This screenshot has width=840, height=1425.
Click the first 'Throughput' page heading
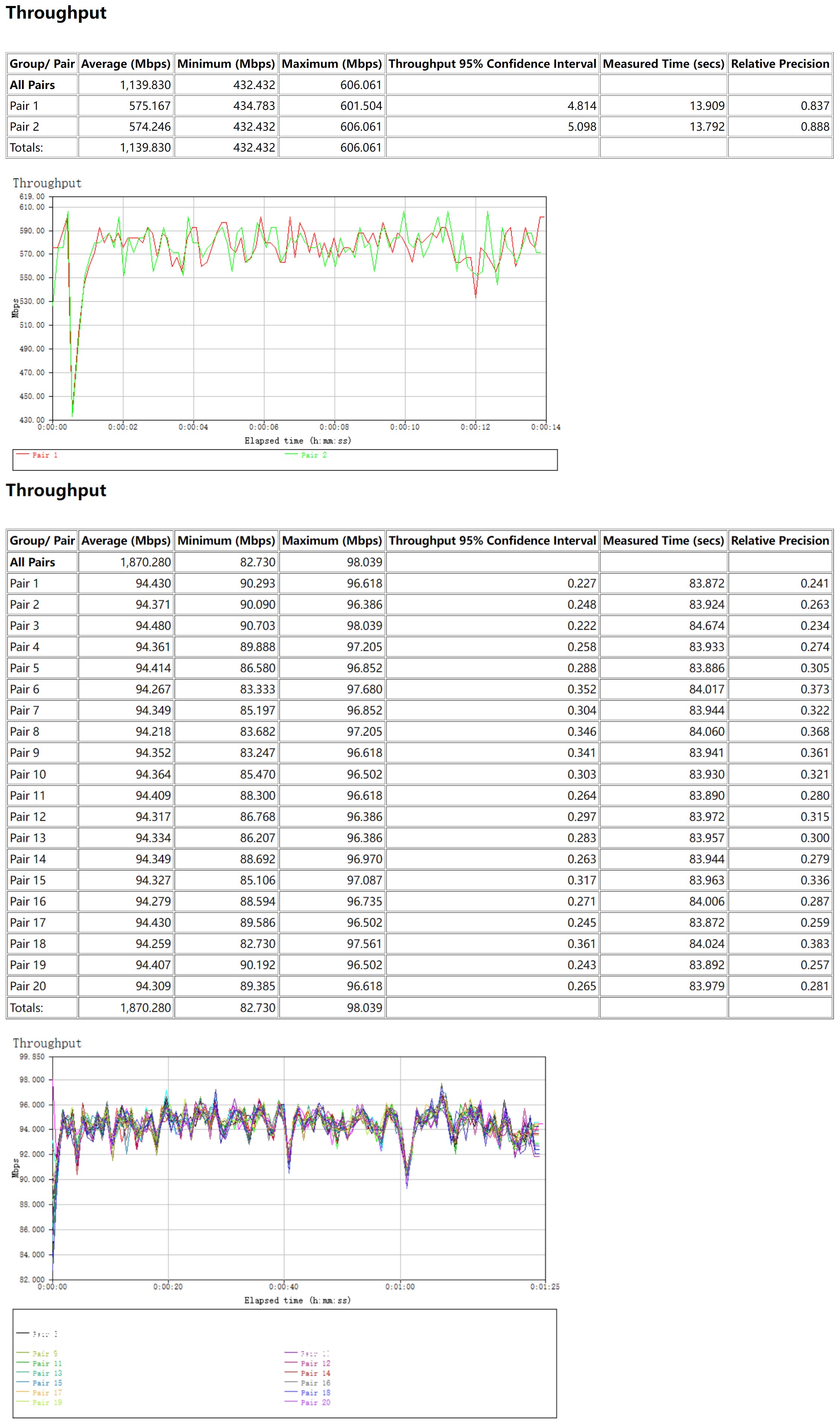point(56,13)
